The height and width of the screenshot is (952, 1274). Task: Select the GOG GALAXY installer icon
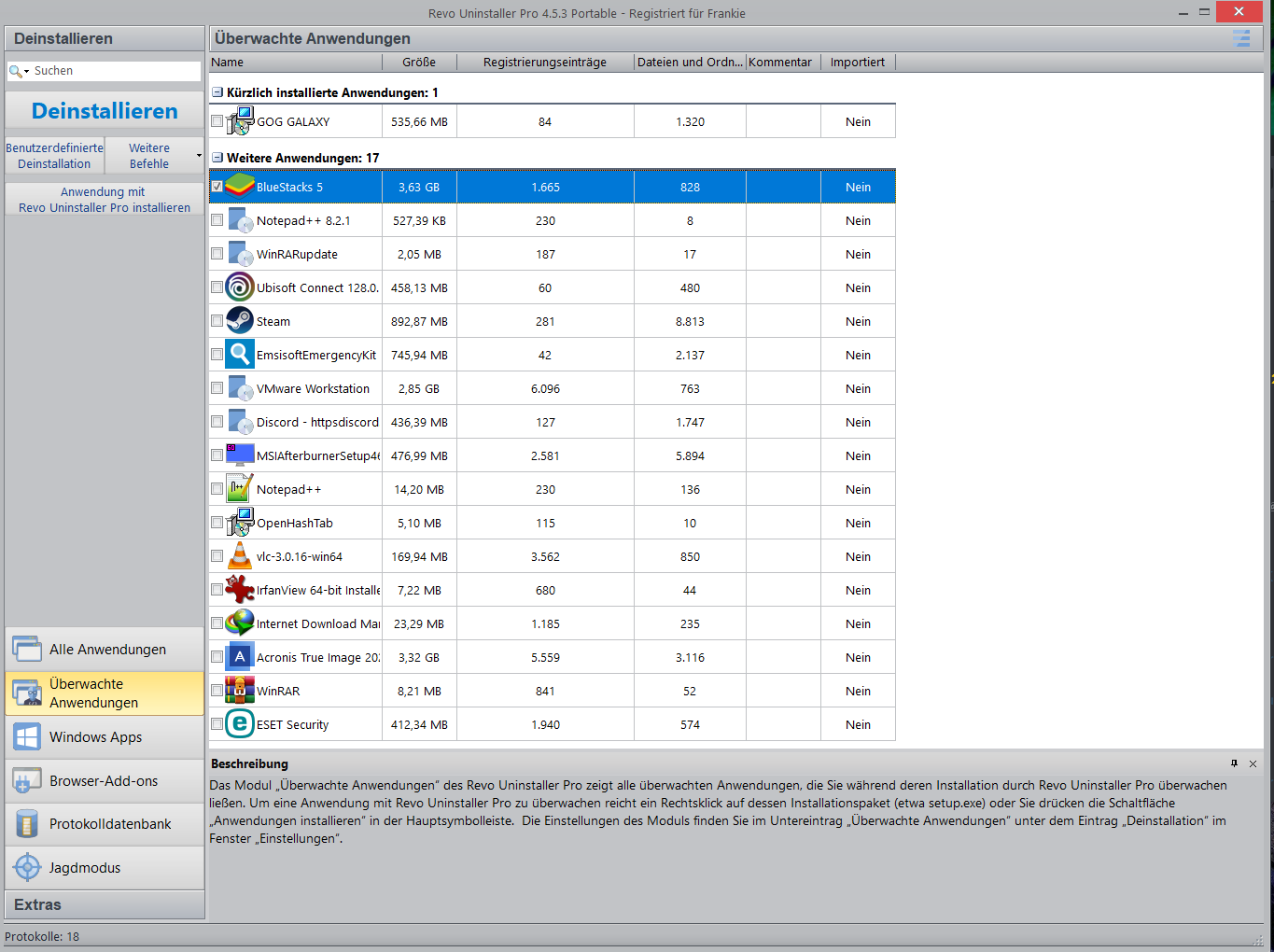(240, 120)
